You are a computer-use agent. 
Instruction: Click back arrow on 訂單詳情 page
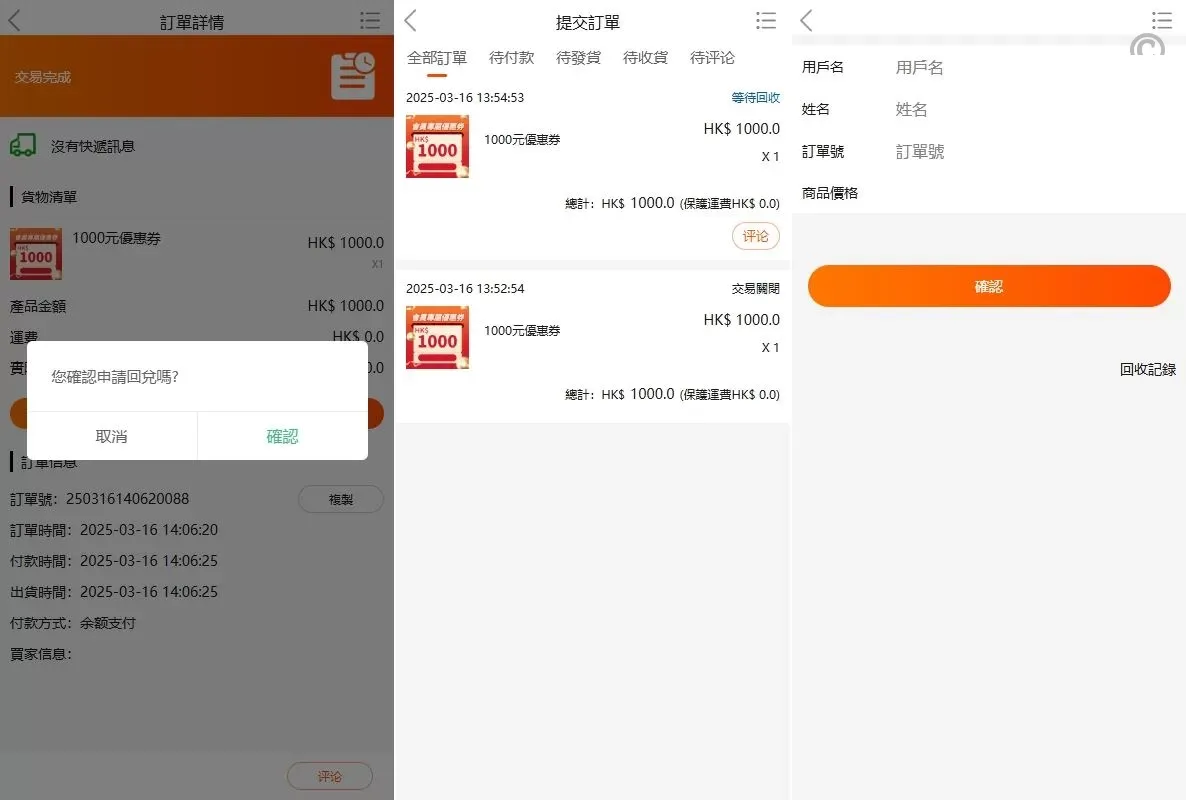pos(14,21)
